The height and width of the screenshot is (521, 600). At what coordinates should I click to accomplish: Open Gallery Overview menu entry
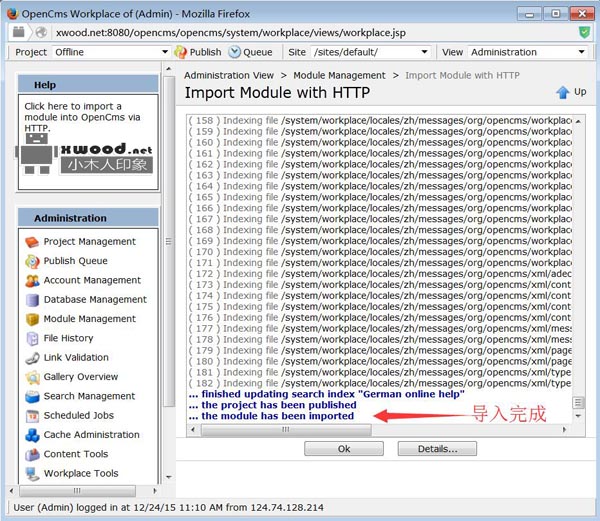tap(80, 377)
